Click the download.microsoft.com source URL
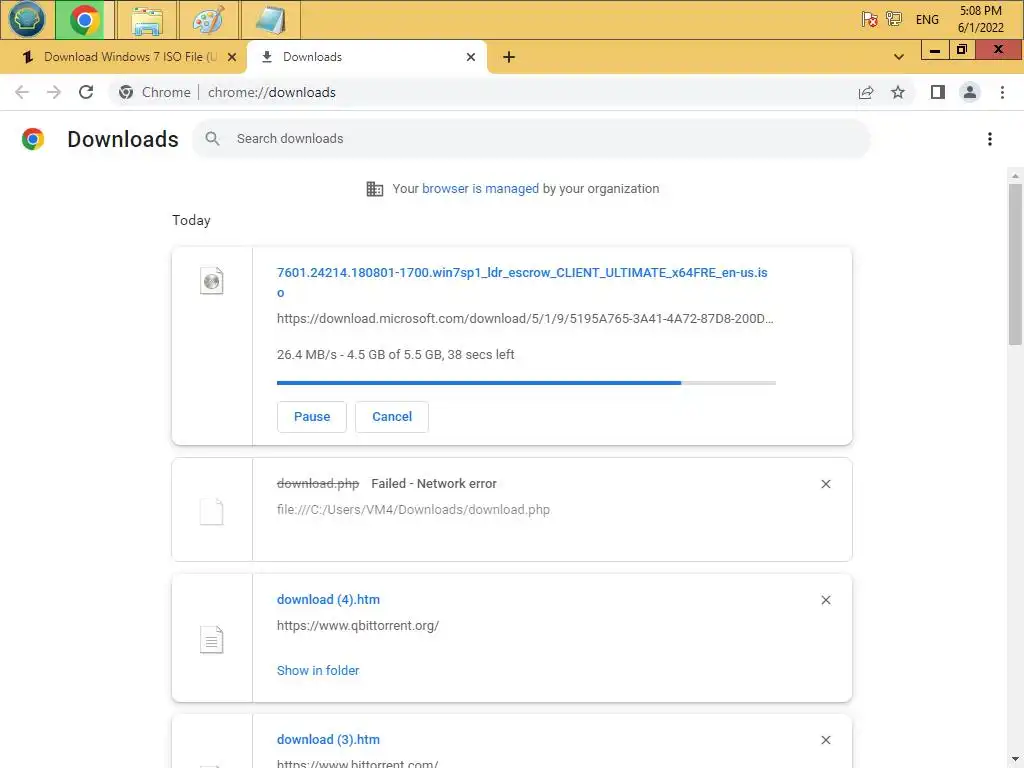This screenshot has width=1024, height=768. pyautogui.click(x=525, y=319)
